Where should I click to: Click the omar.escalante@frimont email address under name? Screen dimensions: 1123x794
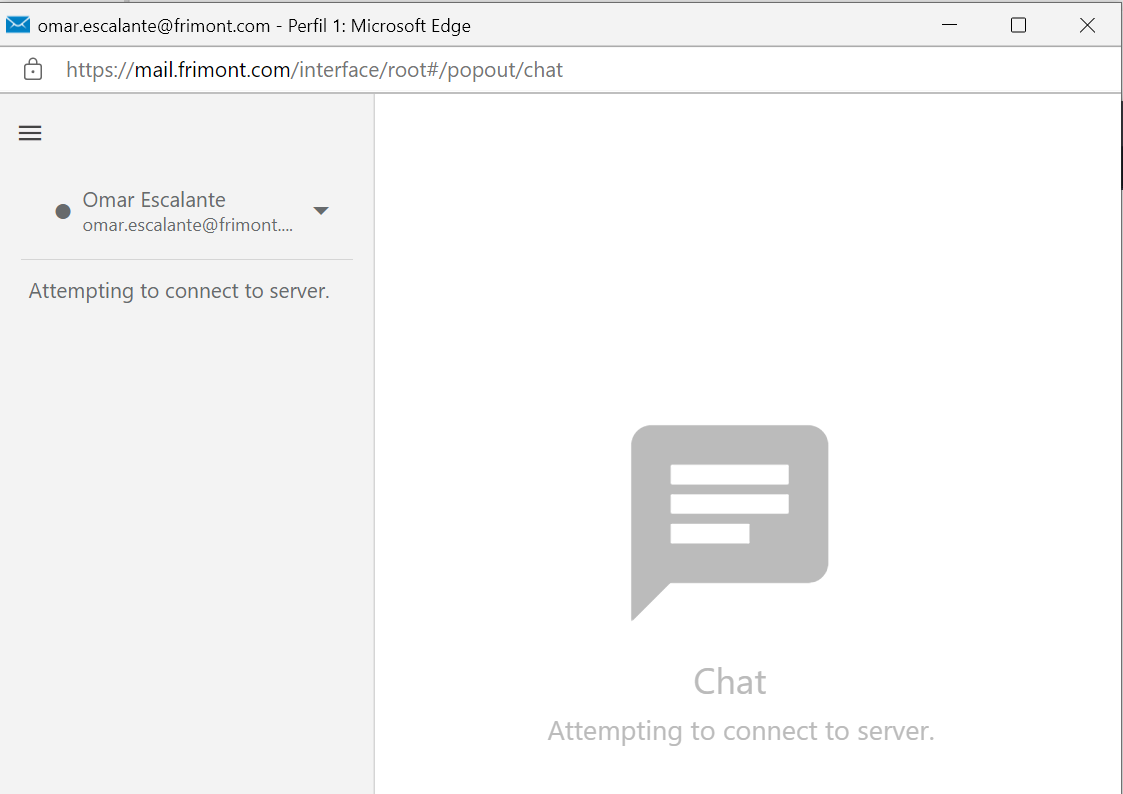187,226
